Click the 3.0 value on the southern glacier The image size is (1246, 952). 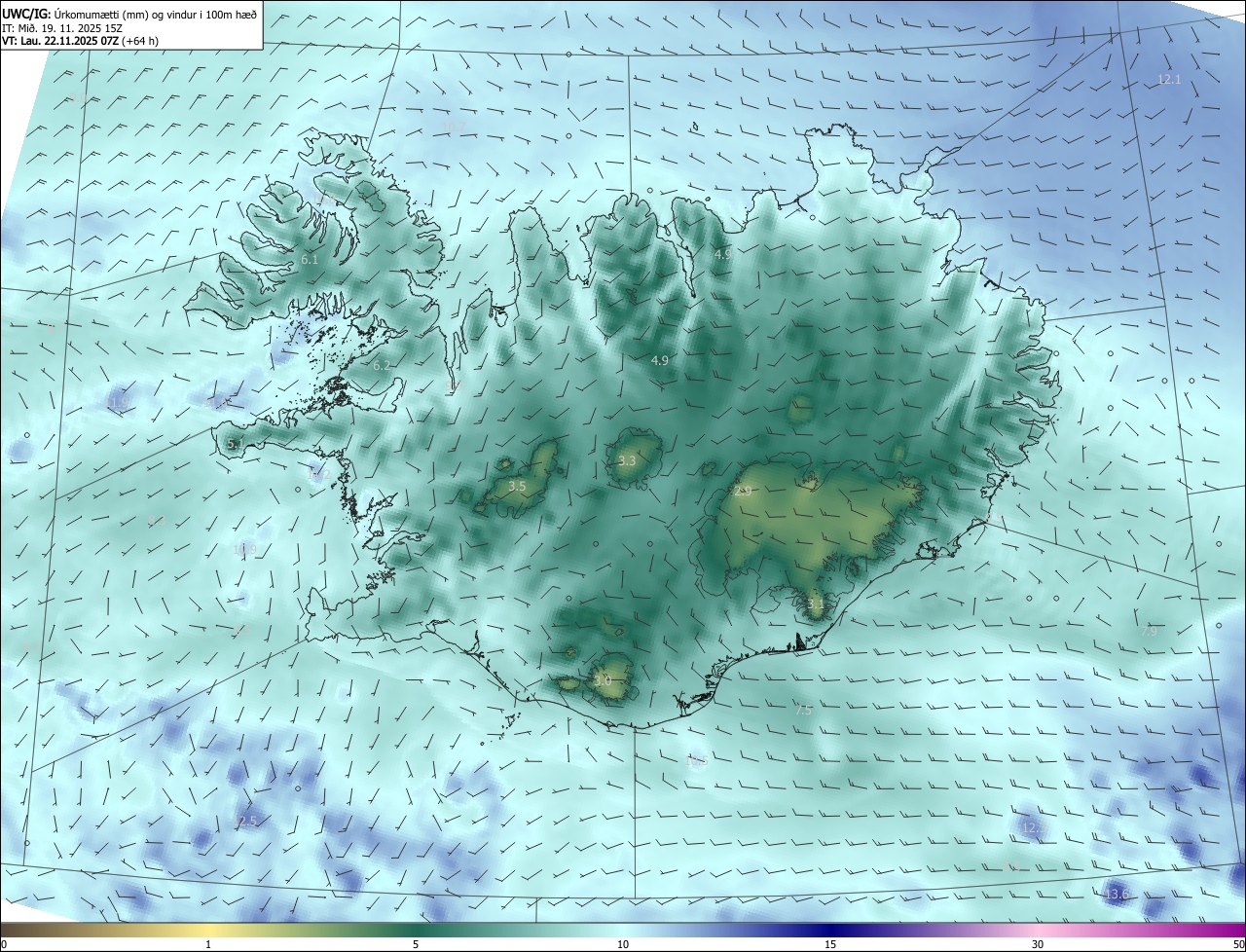coord(603,680)
